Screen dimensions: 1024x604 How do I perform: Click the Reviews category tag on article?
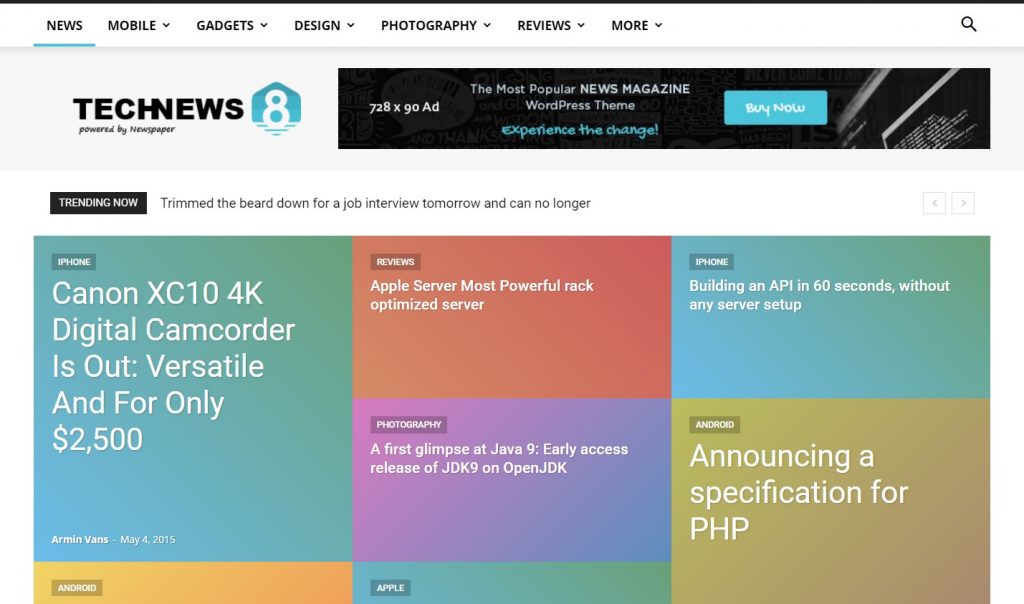pos(395,262)
